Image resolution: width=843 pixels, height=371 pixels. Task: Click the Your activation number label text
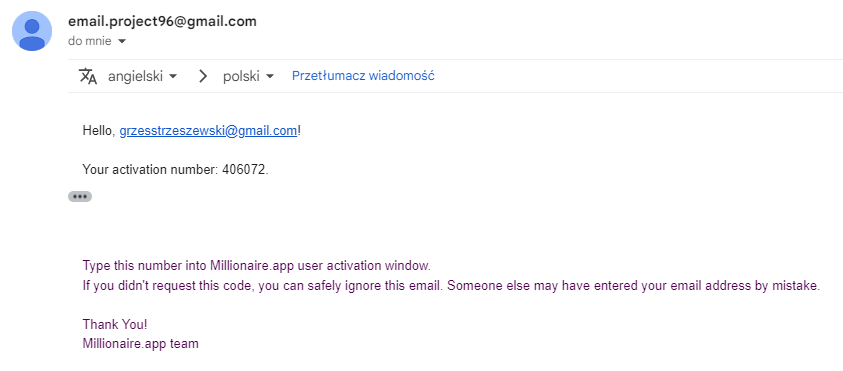150,170
